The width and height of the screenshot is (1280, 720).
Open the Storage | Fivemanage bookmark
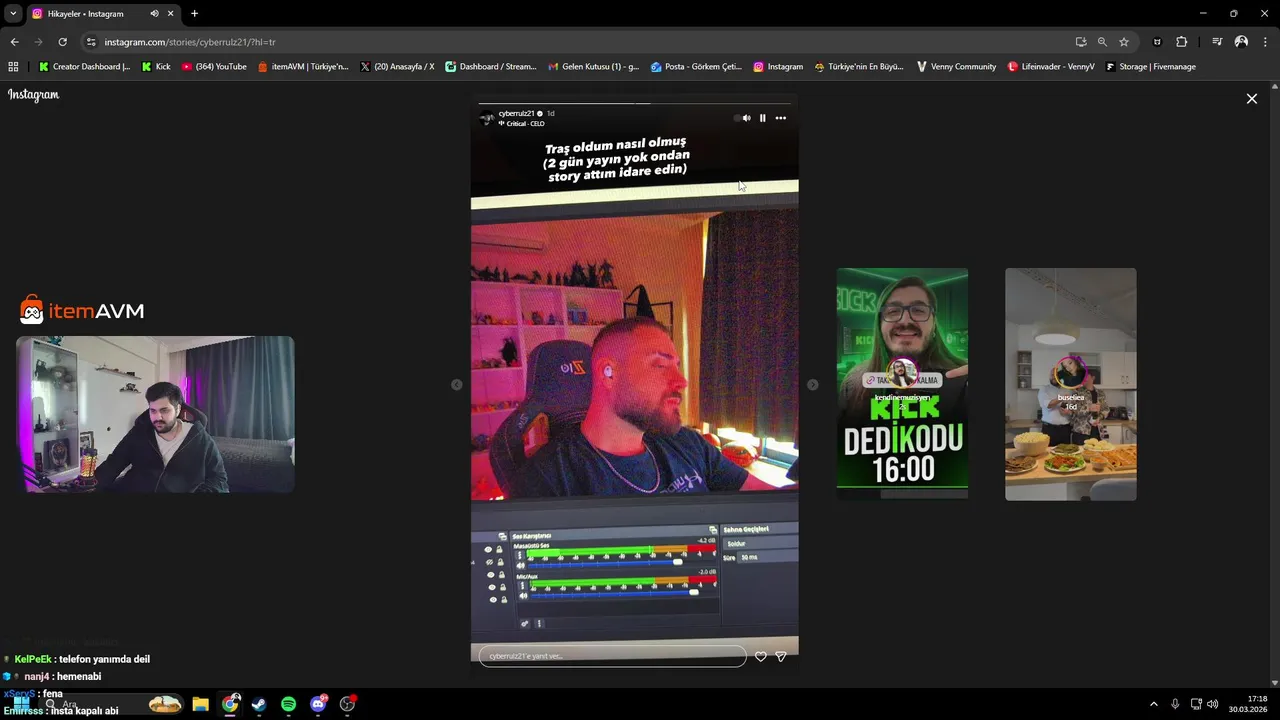(x=1150, y=67)
